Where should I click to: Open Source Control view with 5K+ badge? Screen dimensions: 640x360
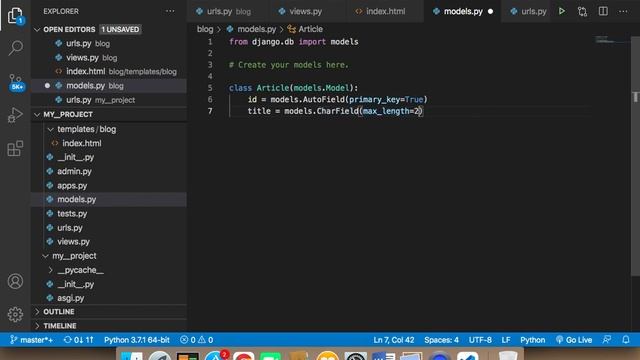(x=16, y=82)
